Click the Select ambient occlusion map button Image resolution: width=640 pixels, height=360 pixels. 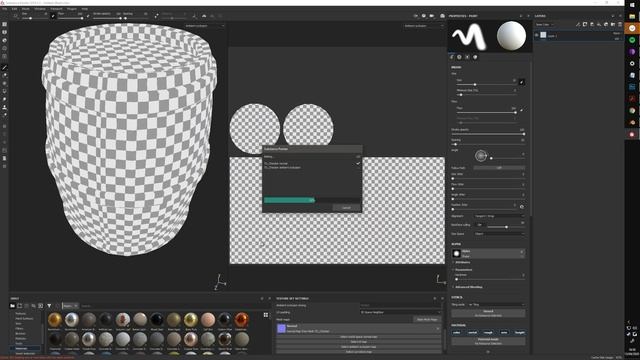tap(359, 347)
